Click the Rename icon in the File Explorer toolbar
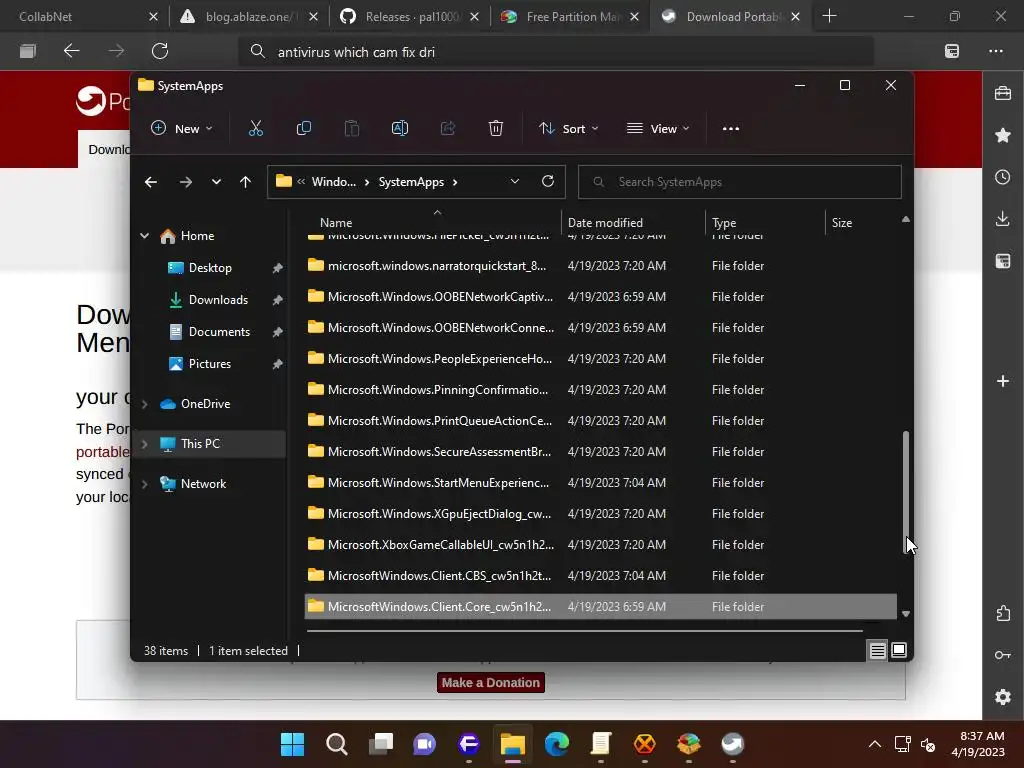Image resolution: width=1024 pixels, height=768 pixels. click(x=400, y=129)
